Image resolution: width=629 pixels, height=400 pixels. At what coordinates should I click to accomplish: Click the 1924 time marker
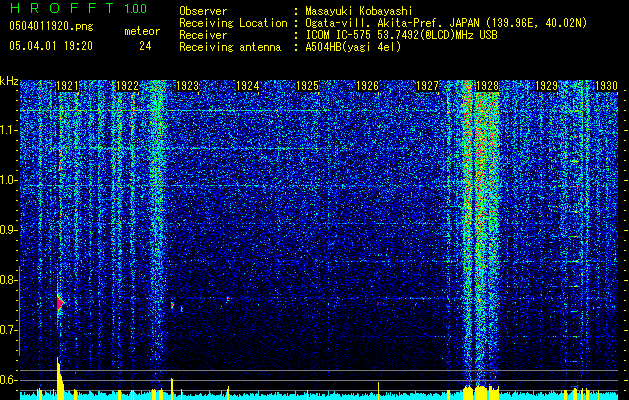pos(248,86)
